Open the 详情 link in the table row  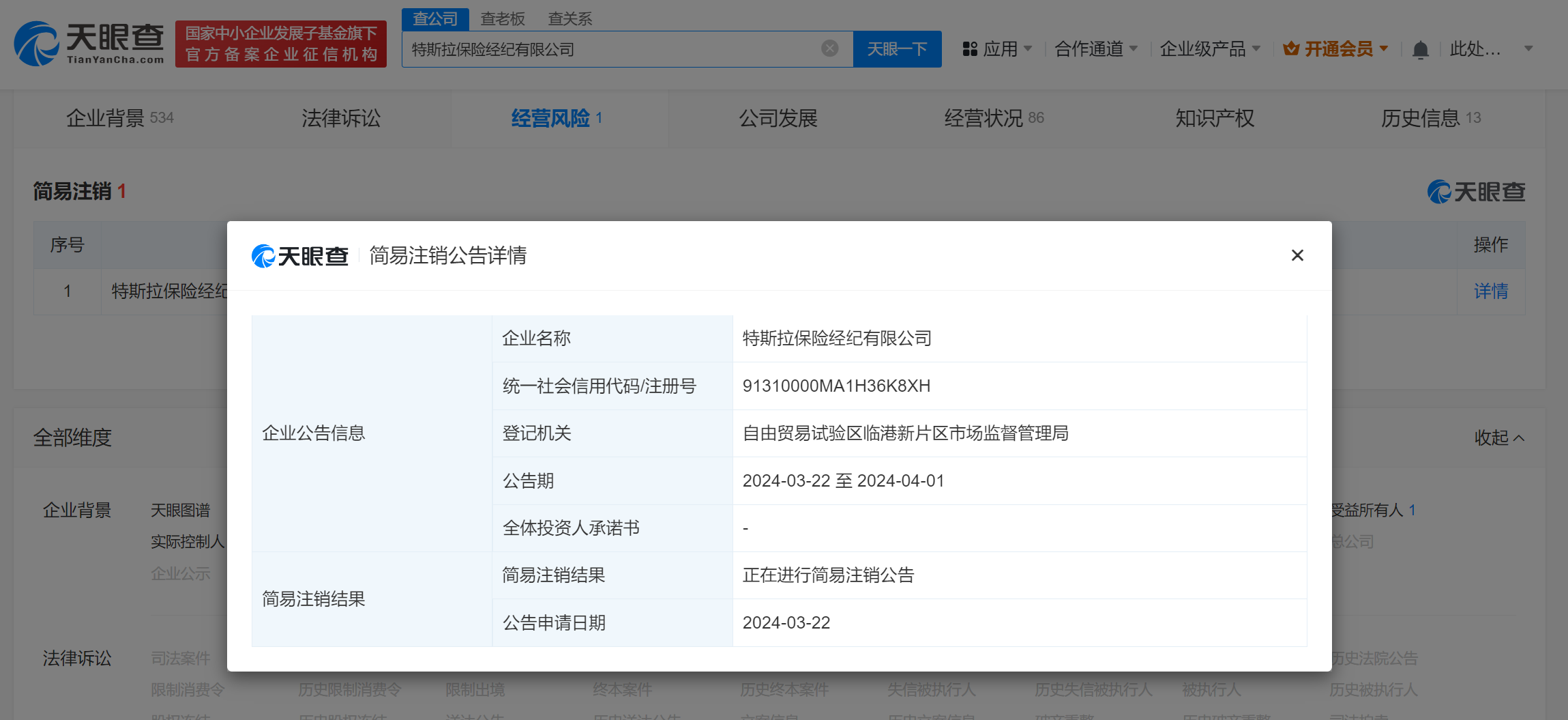tap(1490, 291)
